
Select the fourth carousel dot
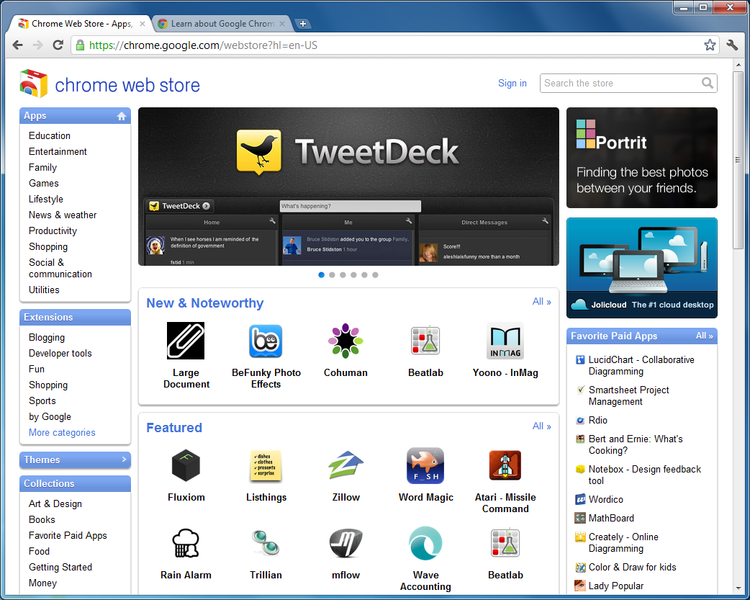pos(353,275)
